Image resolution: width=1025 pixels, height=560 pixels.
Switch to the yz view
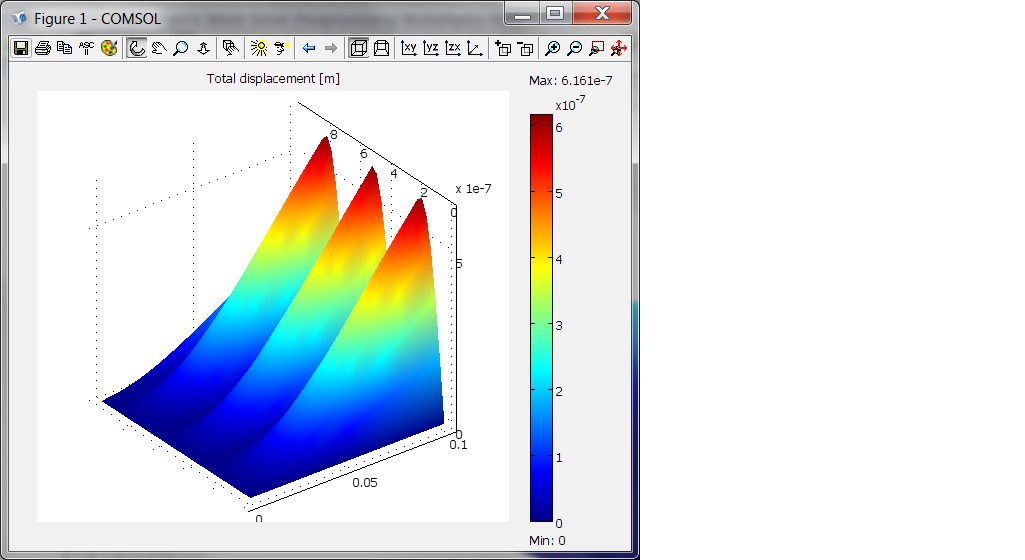(431, 48)
